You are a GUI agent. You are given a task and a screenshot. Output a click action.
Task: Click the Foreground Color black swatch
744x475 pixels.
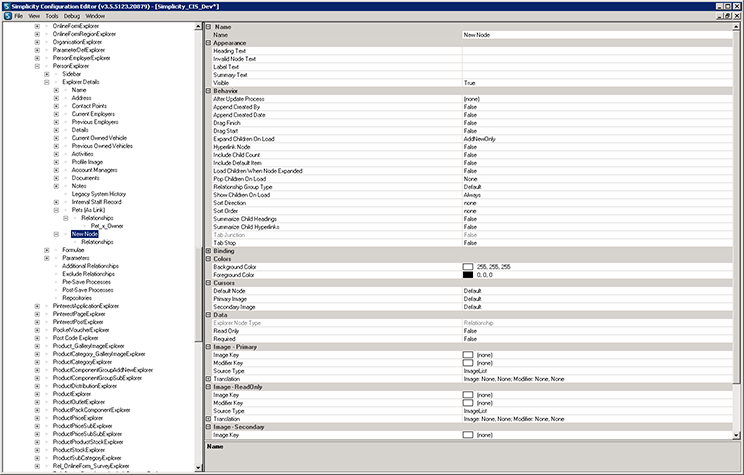(x=468, y=275)
